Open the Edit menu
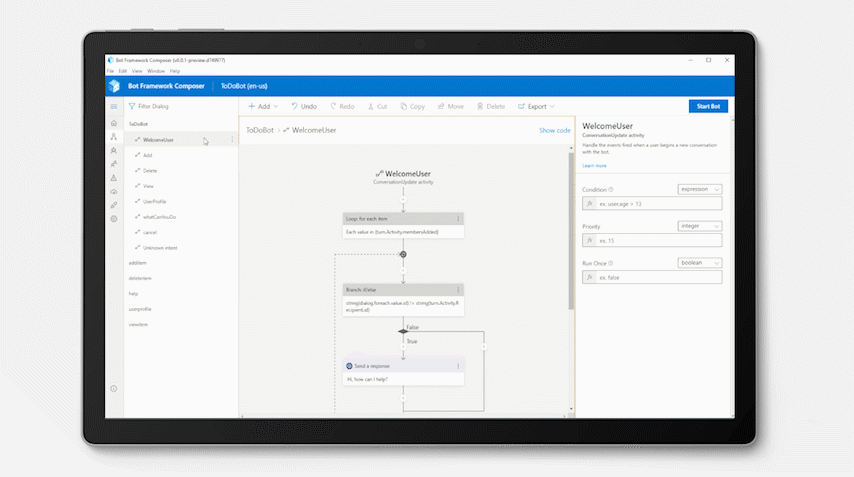854x477 pixels. click(x=123, y=71)
